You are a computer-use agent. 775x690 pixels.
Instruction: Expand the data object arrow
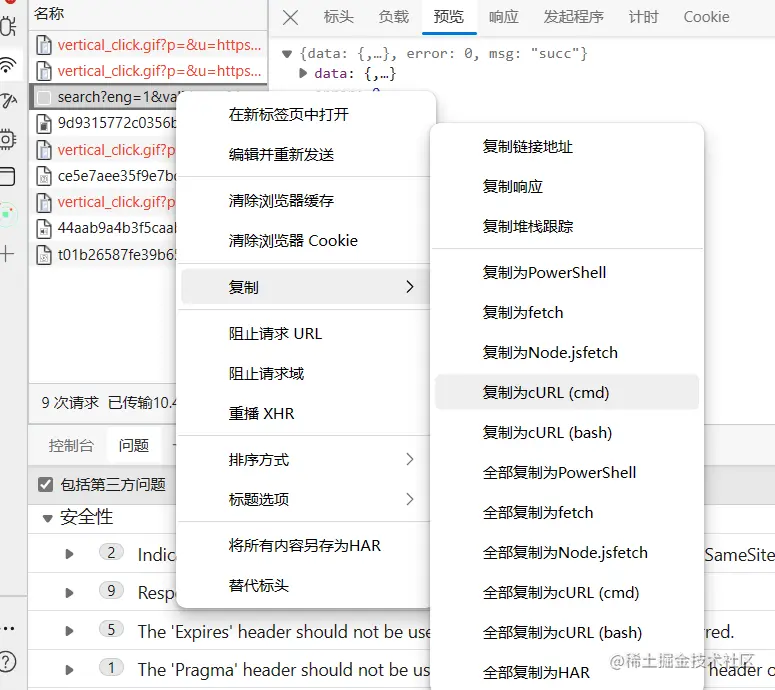(303, 74)
